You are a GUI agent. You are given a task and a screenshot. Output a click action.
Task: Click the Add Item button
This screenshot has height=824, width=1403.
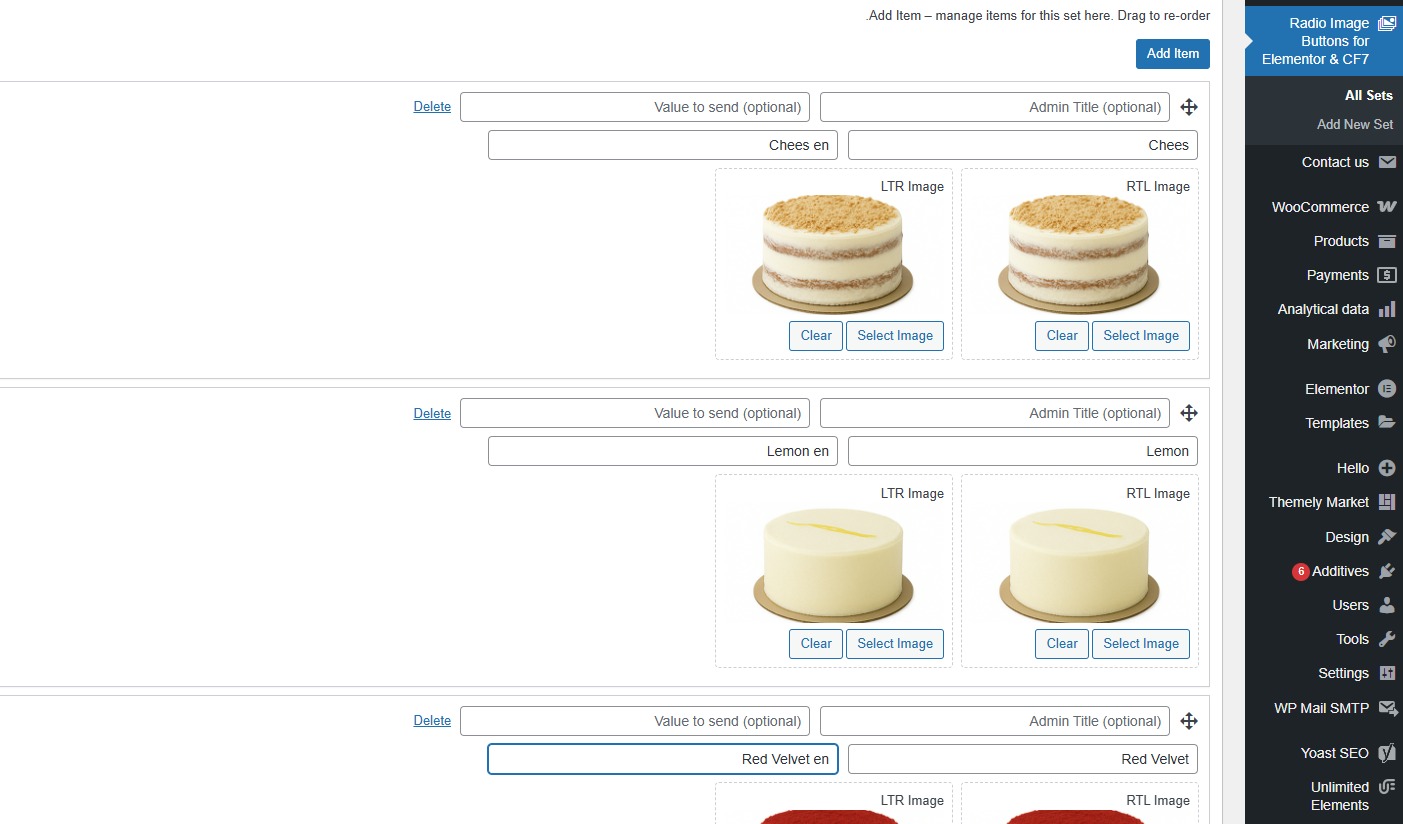pos(1172,54)
